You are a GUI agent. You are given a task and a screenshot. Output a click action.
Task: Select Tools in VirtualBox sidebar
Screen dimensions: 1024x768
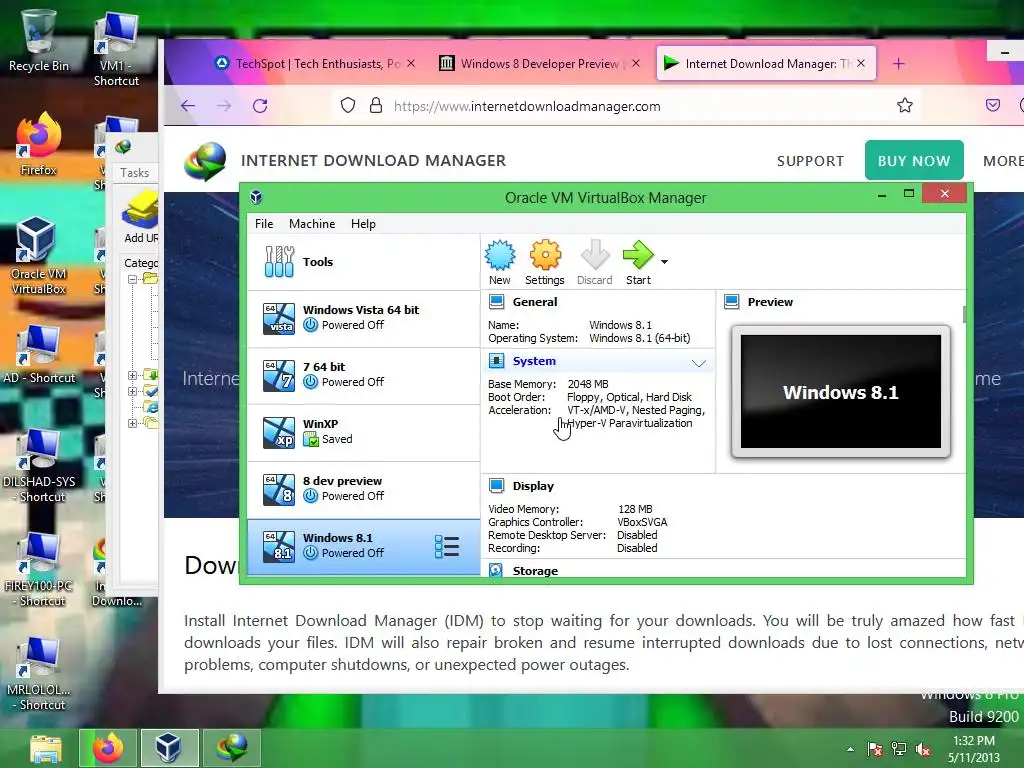tap(363, 262)
